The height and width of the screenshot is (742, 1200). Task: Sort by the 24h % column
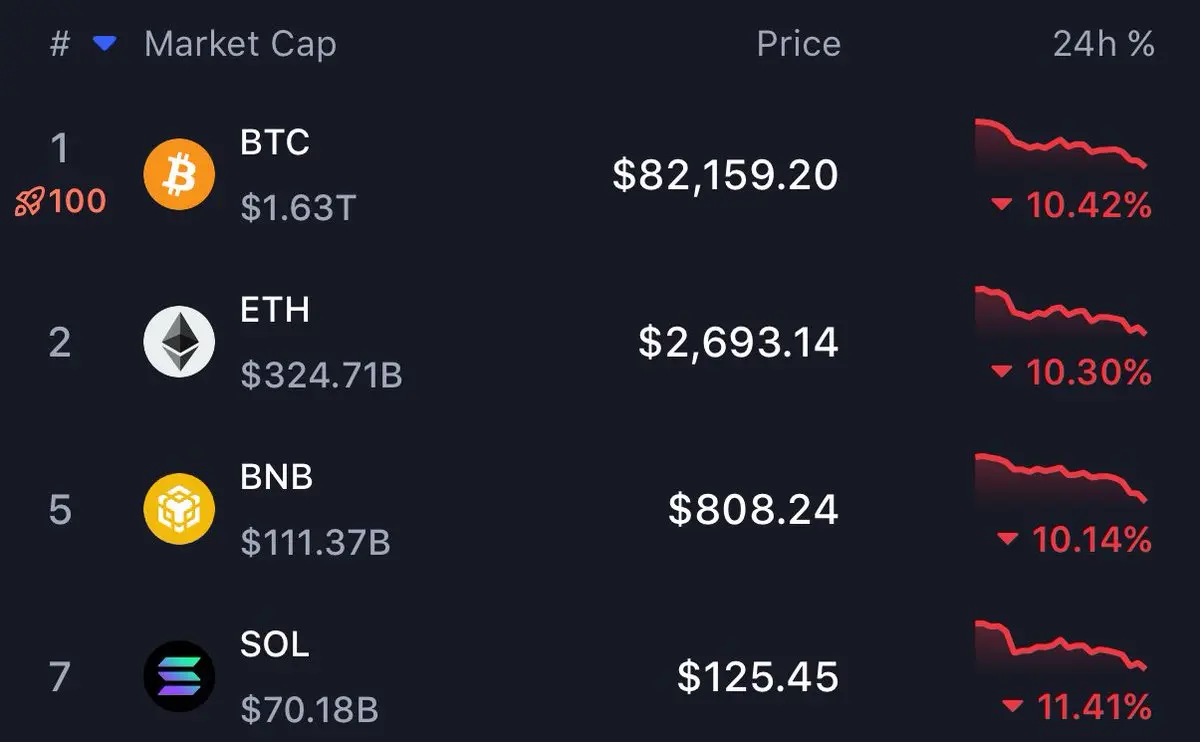1103,44
